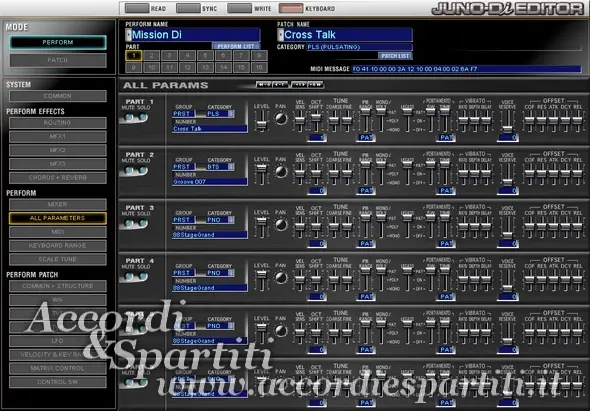590x411 pixels.
Task: Click the PLS (PULSATING) category field
Action: pos(359,47)
